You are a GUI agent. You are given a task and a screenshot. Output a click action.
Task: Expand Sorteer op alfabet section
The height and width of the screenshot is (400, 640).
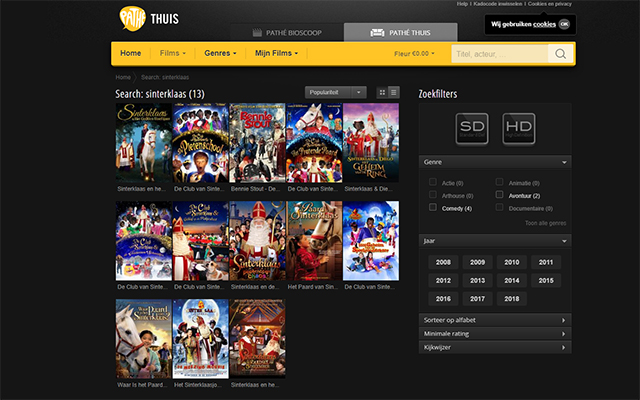point(495,320)
